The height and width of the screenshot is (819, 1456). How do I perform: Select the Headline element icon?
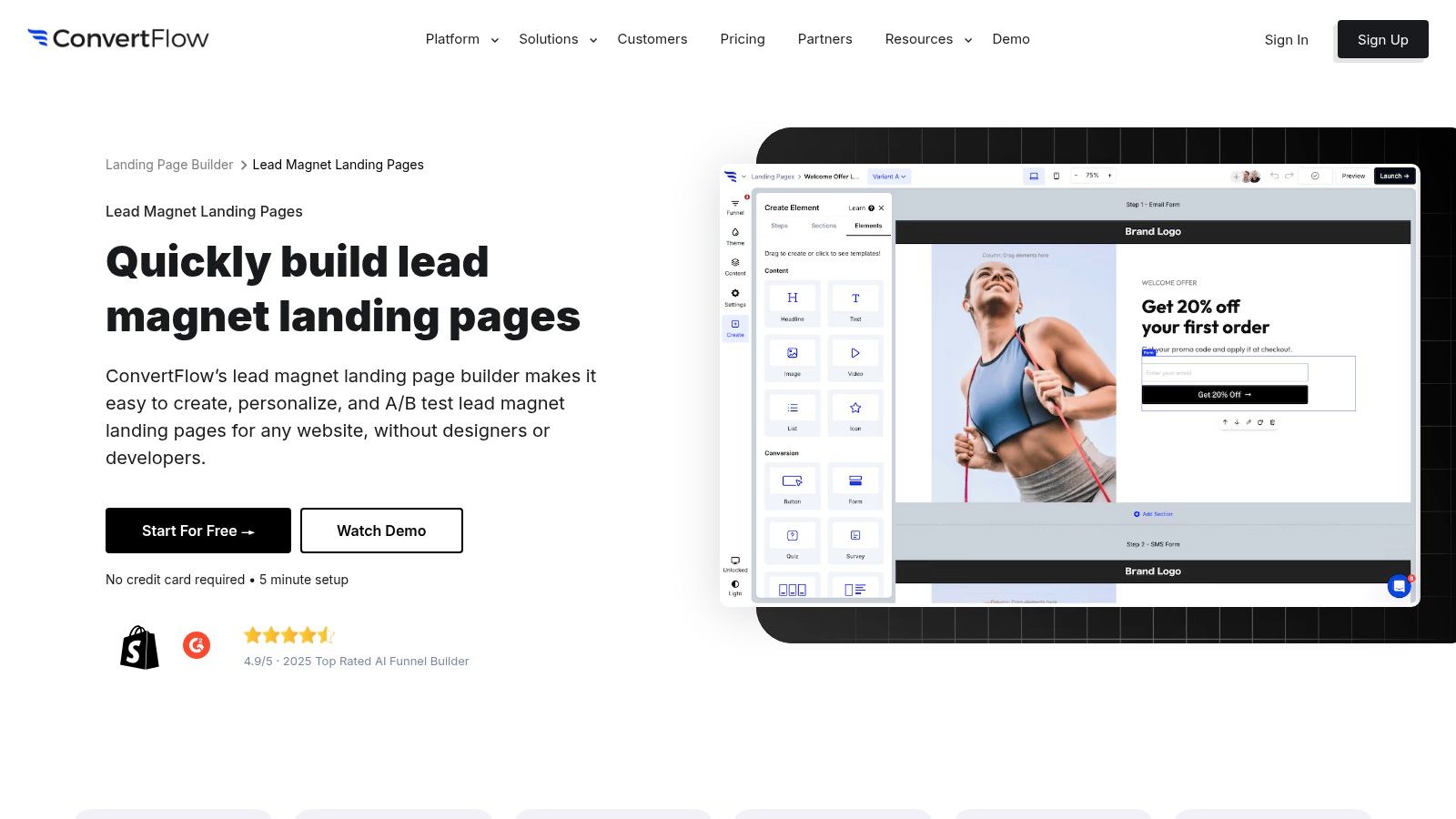point(793,298)
